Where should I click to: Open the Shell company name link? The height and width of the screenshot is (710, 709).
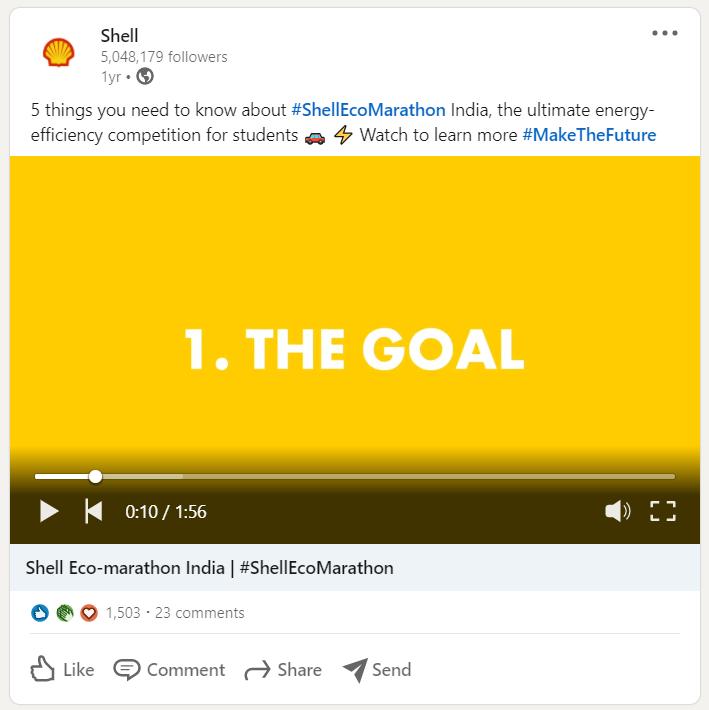coord(119,36)
